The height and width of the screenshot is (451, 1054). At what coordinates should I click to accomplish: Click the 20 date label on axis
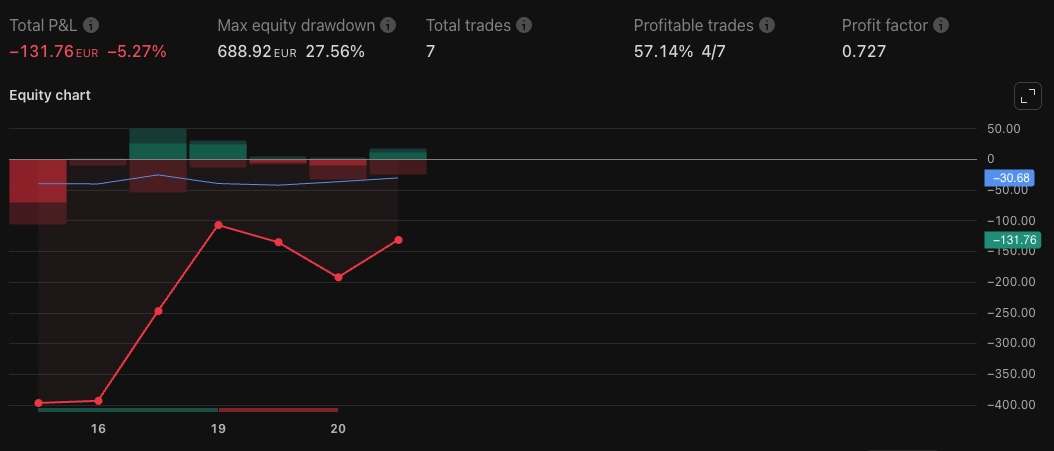click(x=338, y=429)
